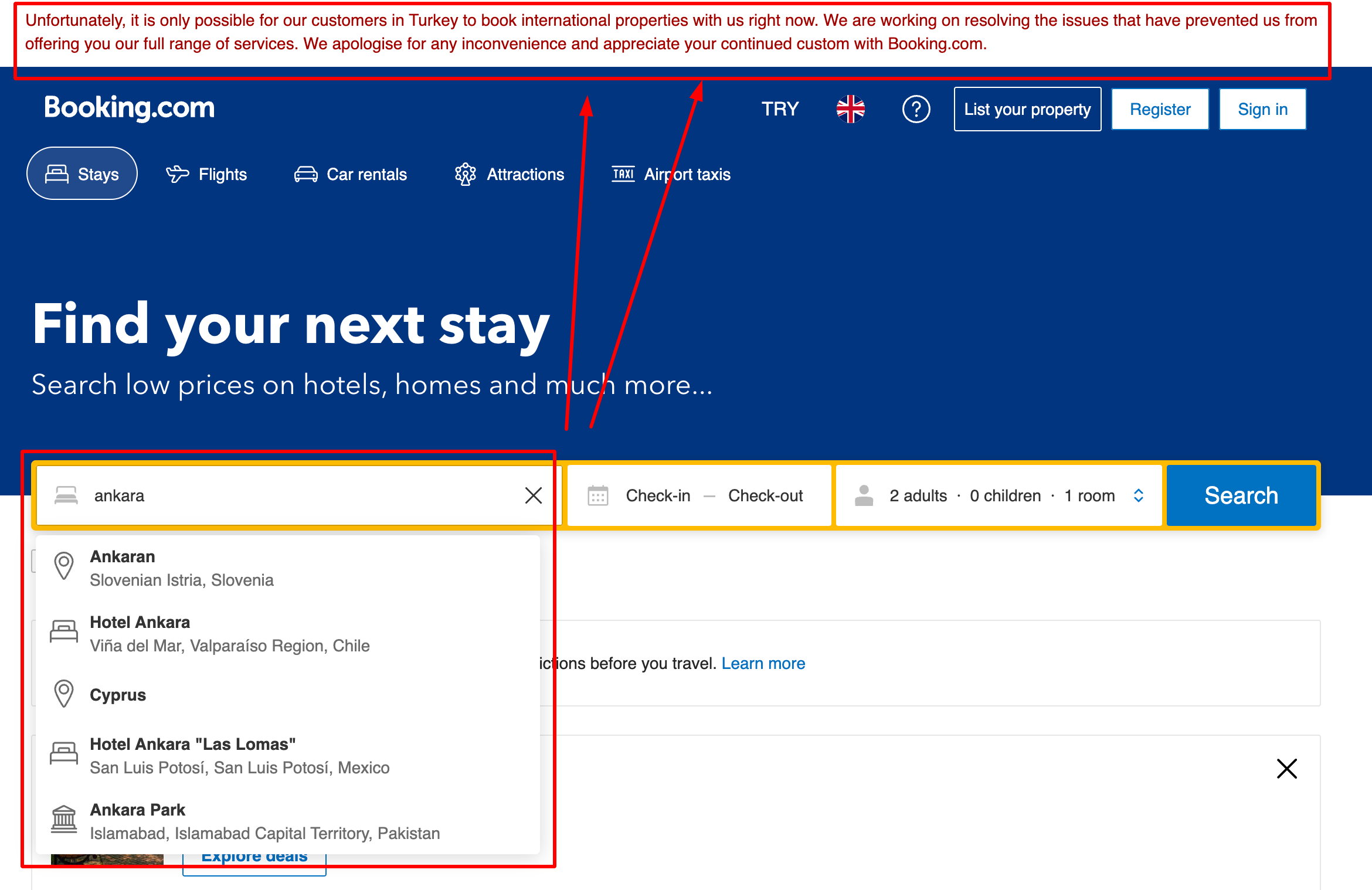This screenshot has height=890, width=1372.
Task: Go to the Attractions tab
Action: [509, 174]
